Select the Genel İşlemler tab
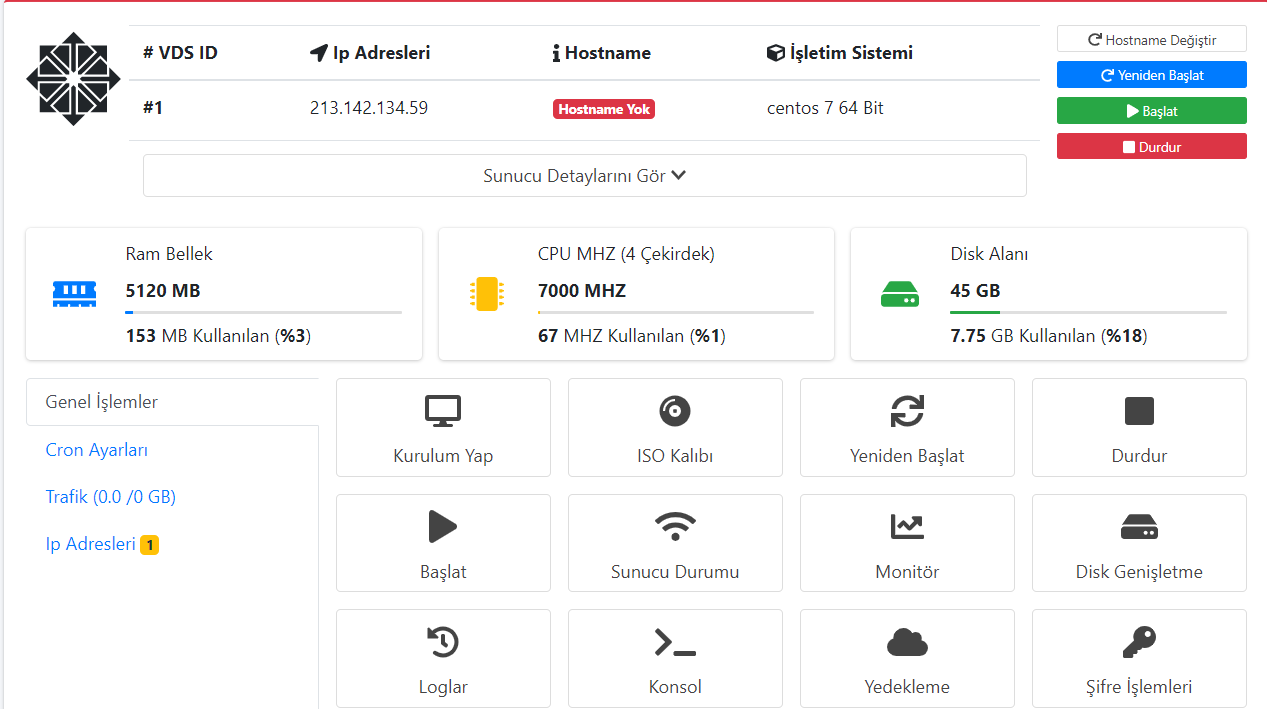The image size is (1267, 709). coord(172,402)
